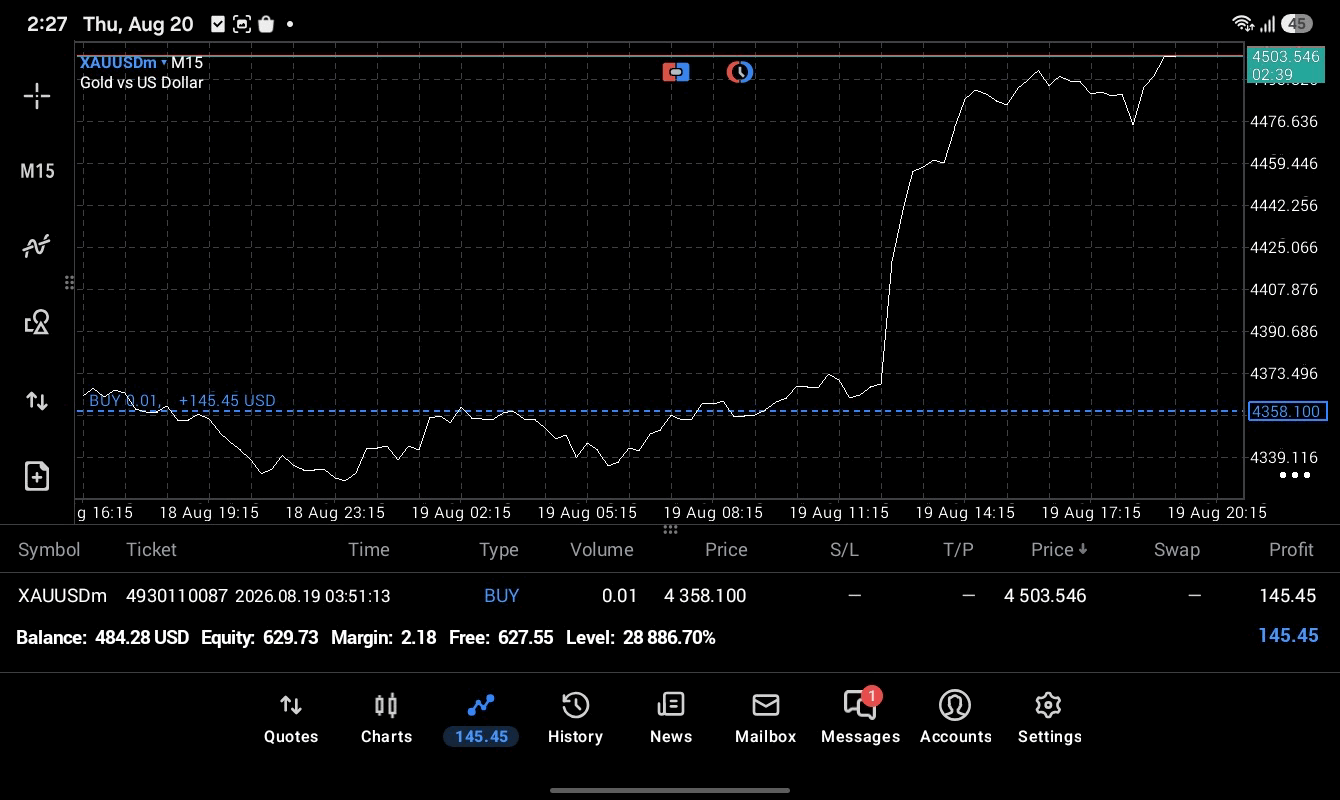Open the XAUUSDm symbol dropdown

[x=123, y=62]
